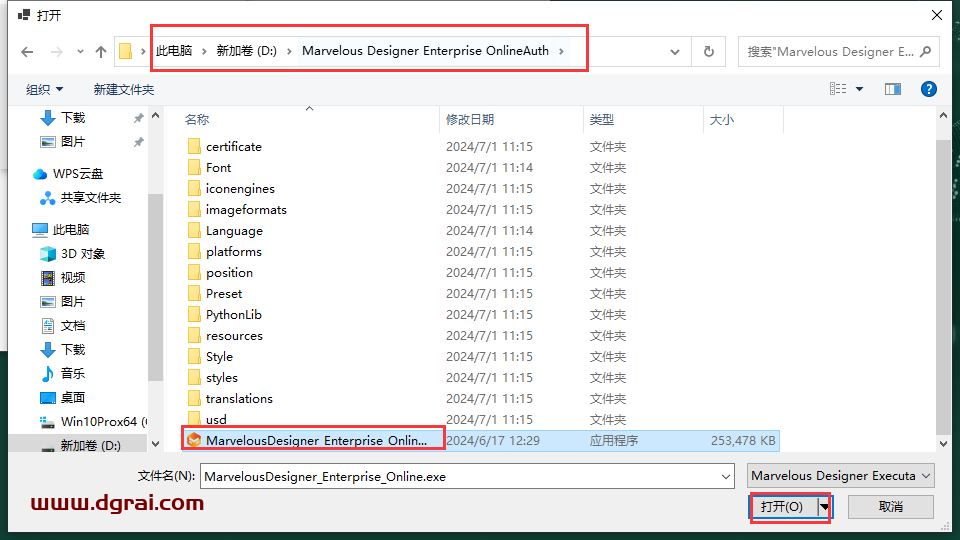
Task: Refresh the current folder
Action: (x=708, y=52)
